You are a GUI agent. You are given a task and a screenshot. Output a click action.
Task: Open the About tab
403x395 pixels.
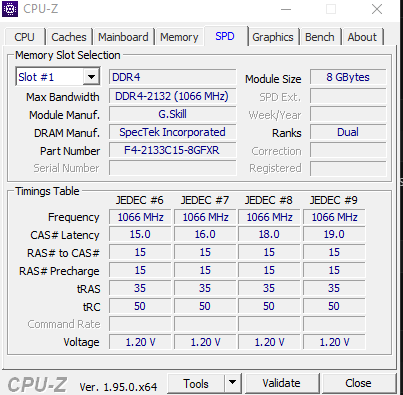point(362,37)
